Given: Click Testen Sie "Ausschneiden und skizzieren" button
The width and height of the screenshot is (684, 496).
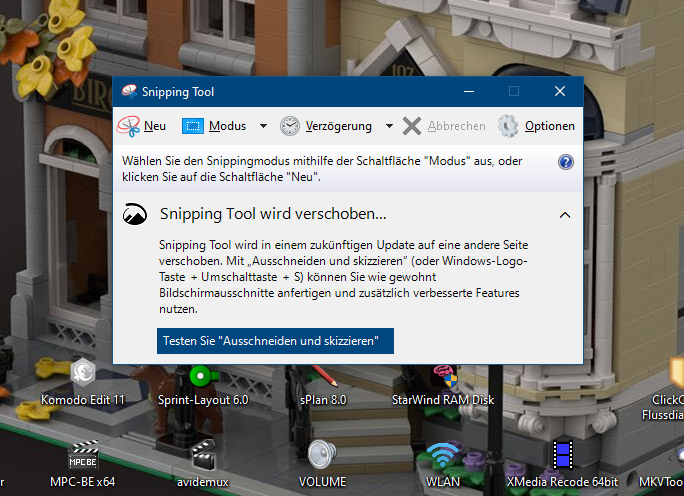Looking at the screenshot, I should pyautogui.click(x=275, y=341).
